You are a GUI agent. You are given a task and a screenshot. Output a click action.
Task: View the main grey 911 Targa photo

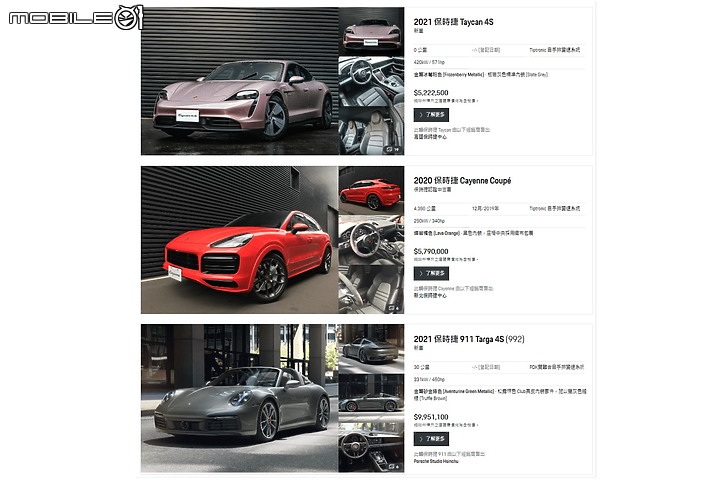click(240, 398)
